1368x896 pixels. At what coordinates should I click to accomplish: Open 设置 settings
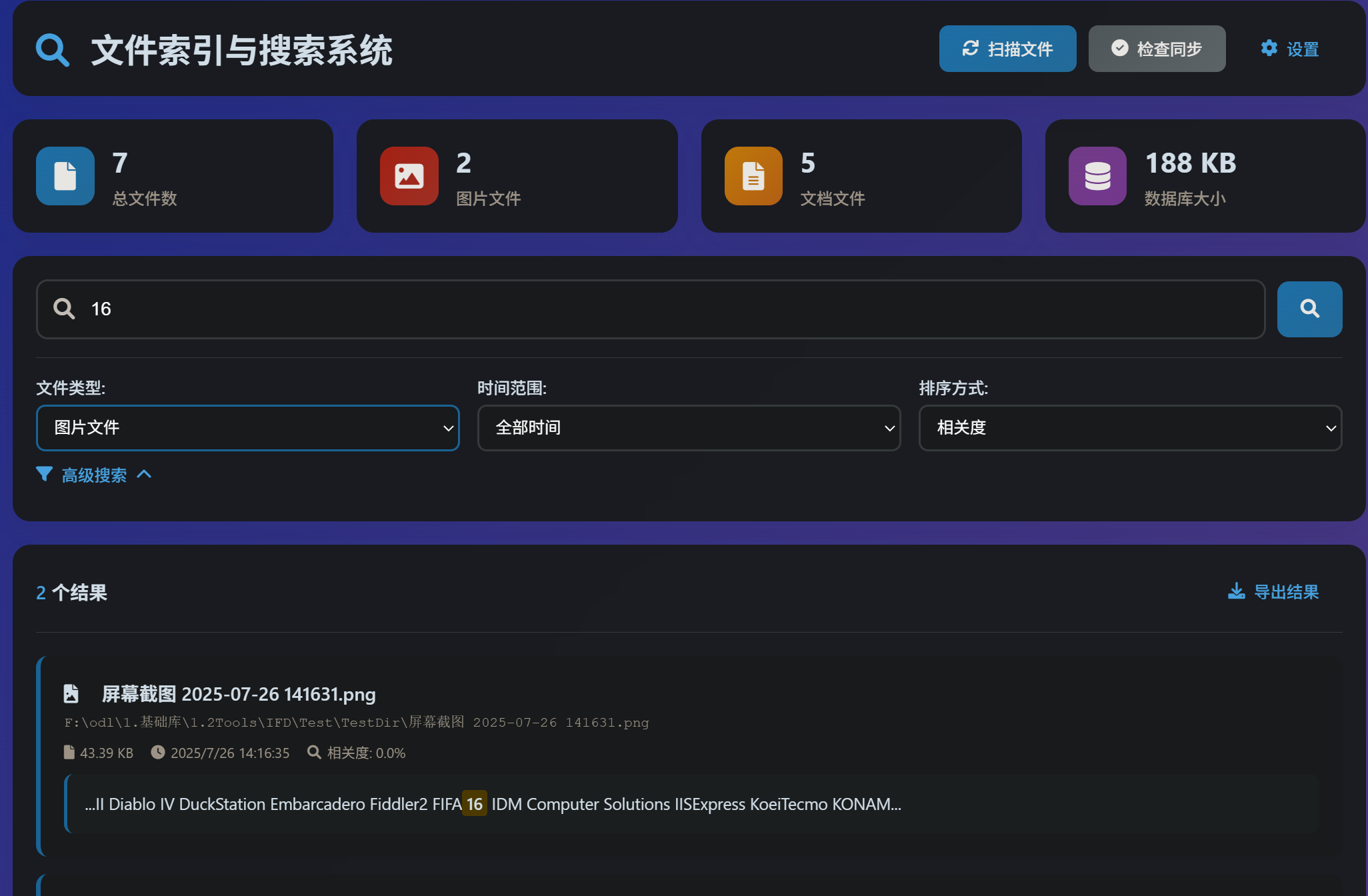click(x=1289, y=49)
